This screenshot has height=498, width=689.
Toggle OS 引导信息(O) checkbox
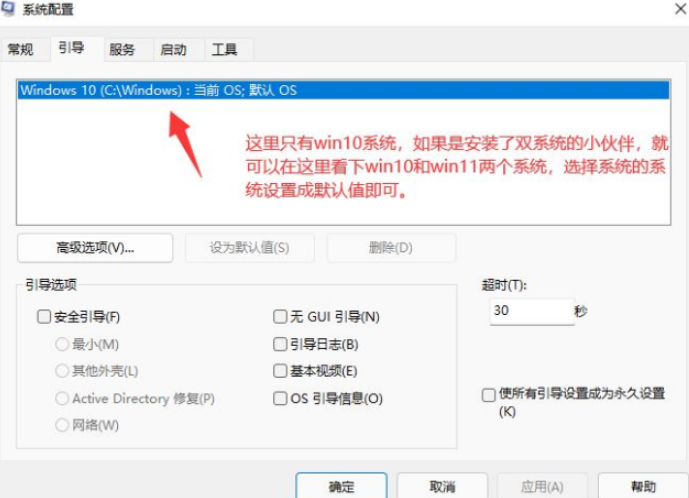tap(281, 398)
